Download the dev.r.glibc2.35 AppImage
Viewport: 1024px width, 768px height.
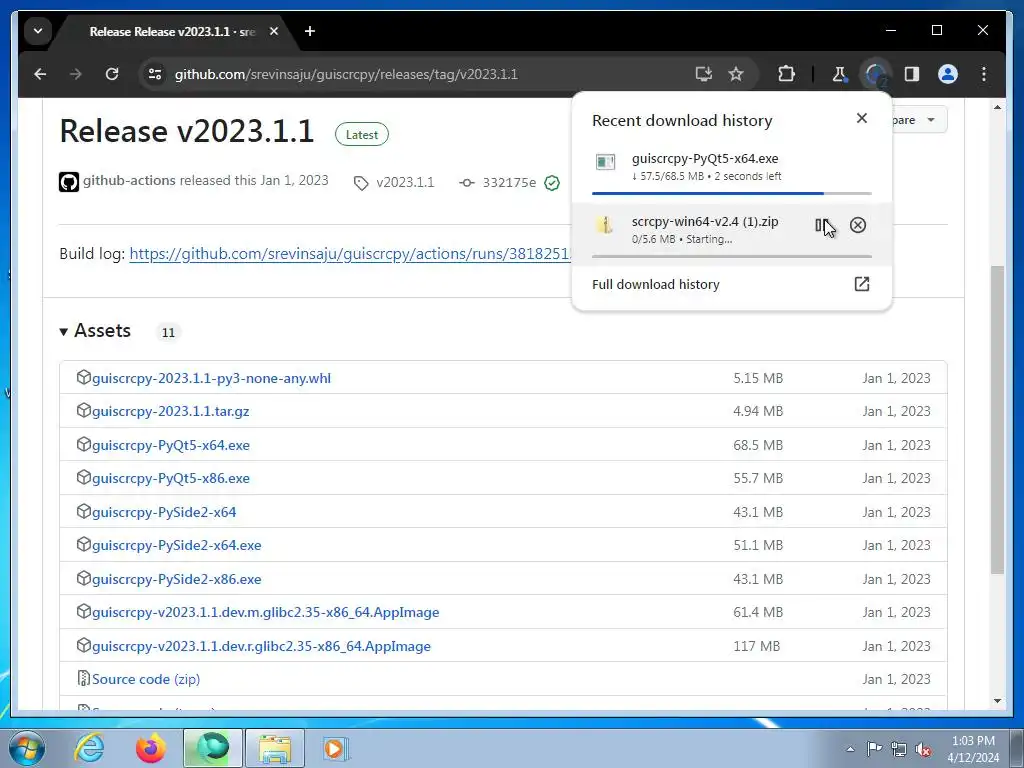point(261,647)
